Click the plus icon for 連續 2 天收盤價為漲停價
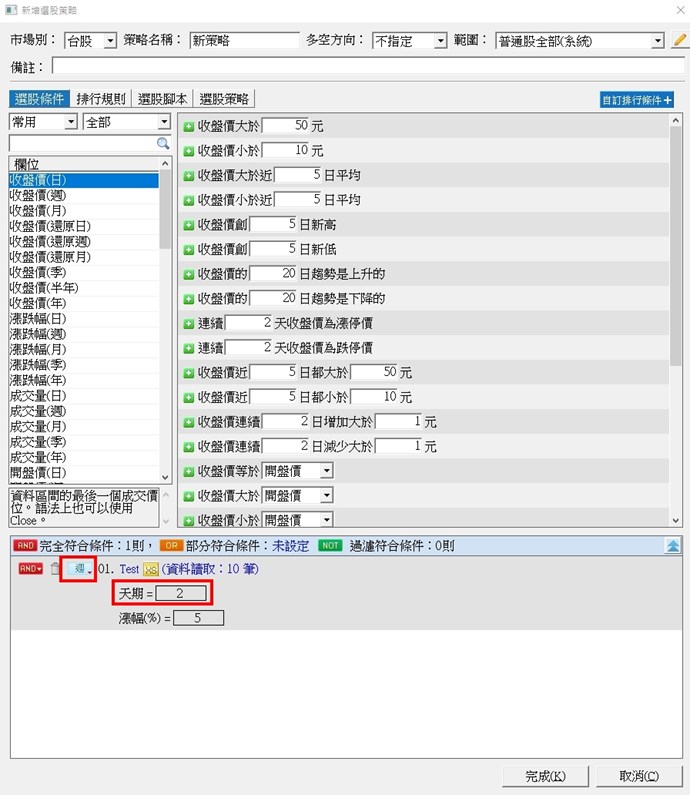Screen dimensions: 690x795 [x=189, y=323]
